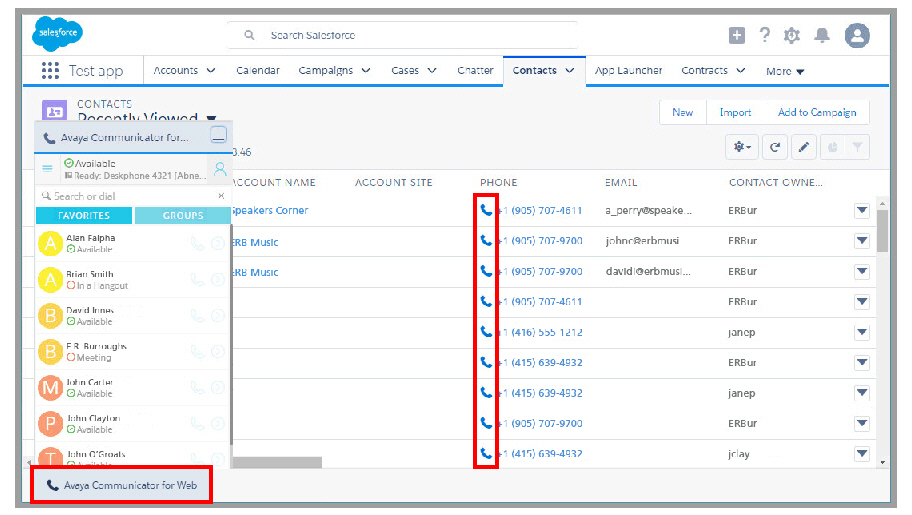The height and width of the screenshot is (515, 912).
Task: Click the New contact button
Action: (x=682, y=112)
